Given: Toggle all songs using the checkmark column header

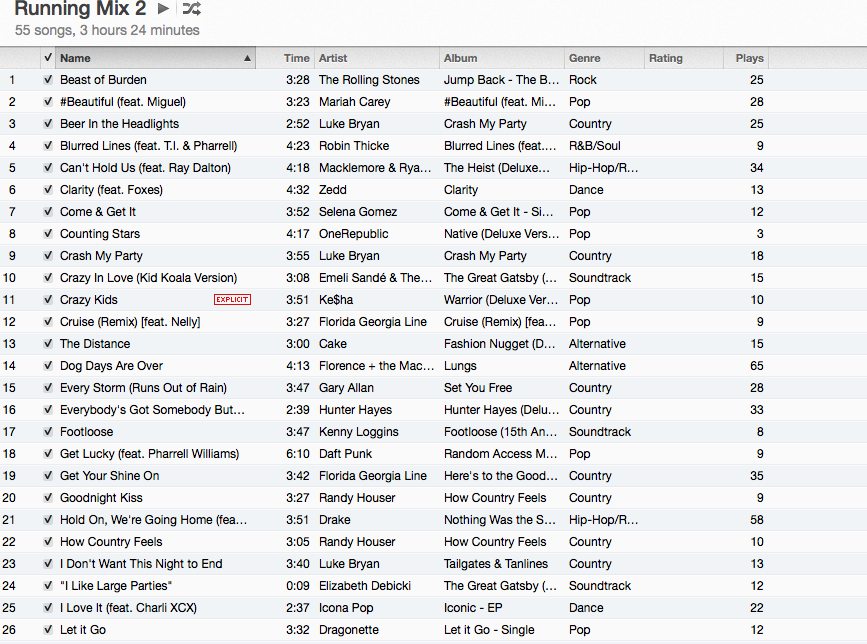Looking at the screenshot, I should pos(48,58).
